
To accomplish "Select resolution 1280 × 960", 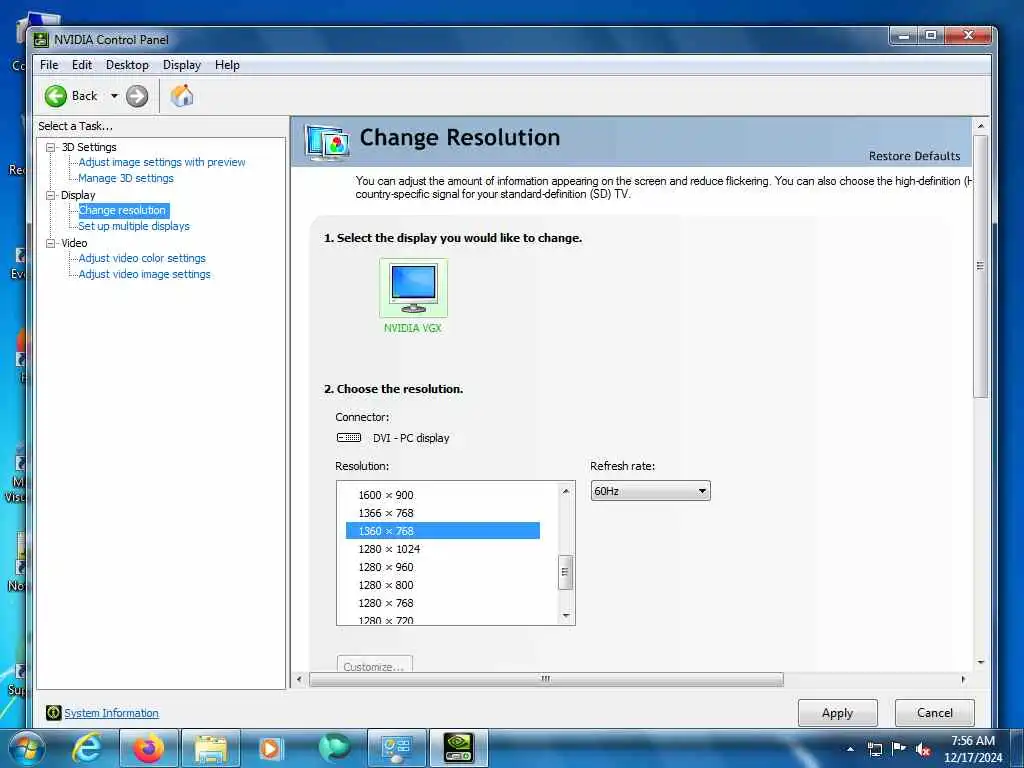I will tap(443, 568).
